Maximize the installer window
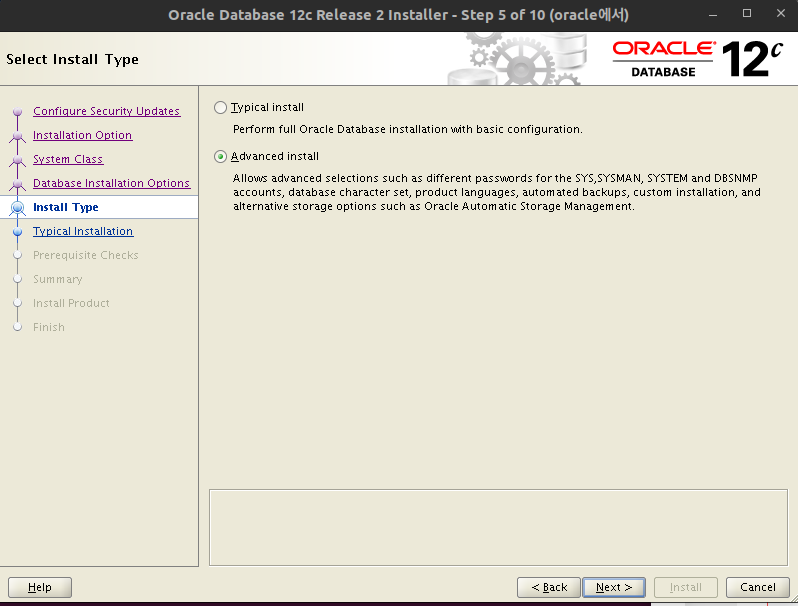The height and width of the screenshot is (606, 798). (x=747, y=14)
